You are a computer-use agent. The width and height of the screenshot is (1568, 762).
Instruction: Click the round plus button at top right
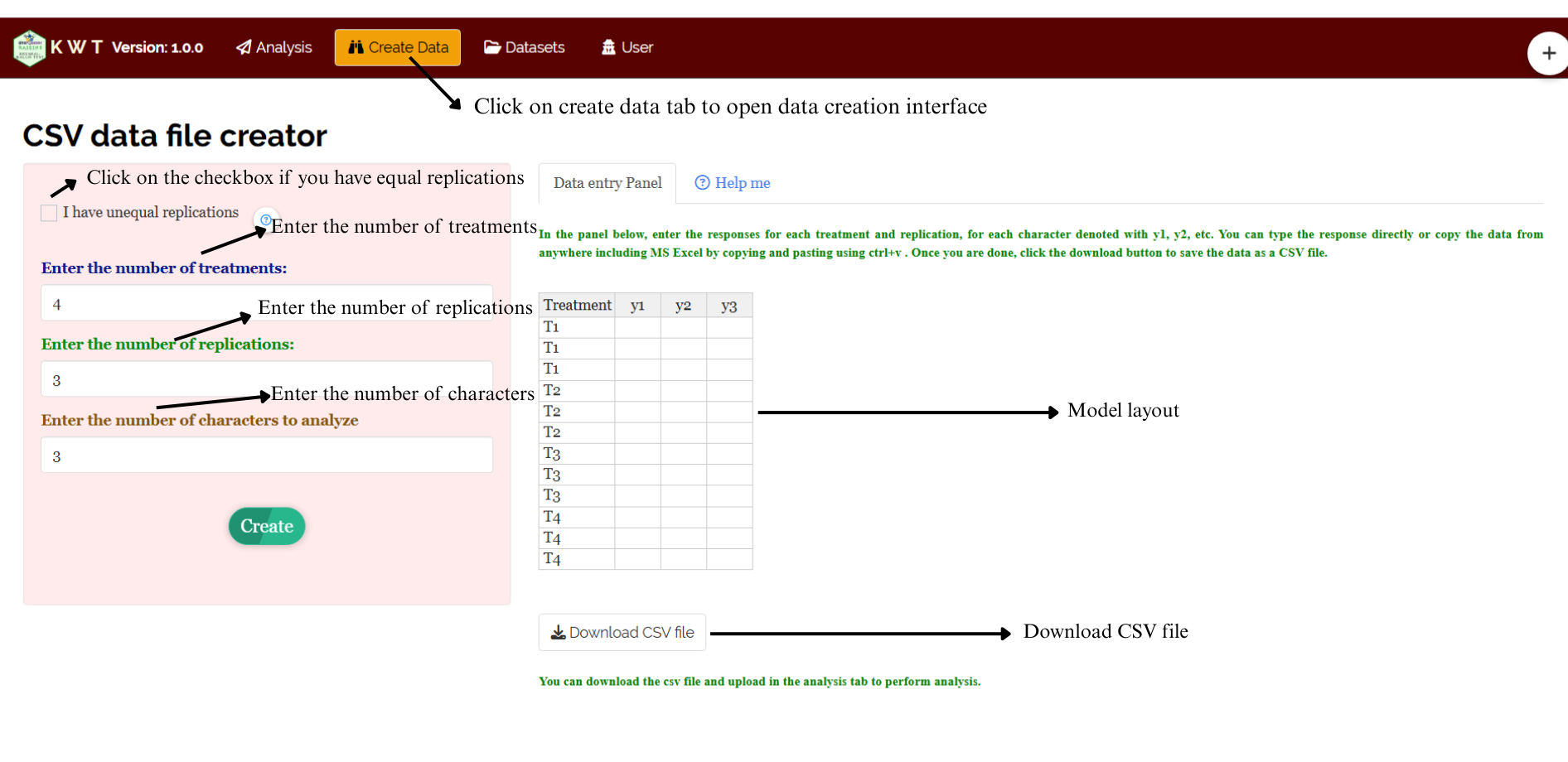click(x=1548, y=54)
